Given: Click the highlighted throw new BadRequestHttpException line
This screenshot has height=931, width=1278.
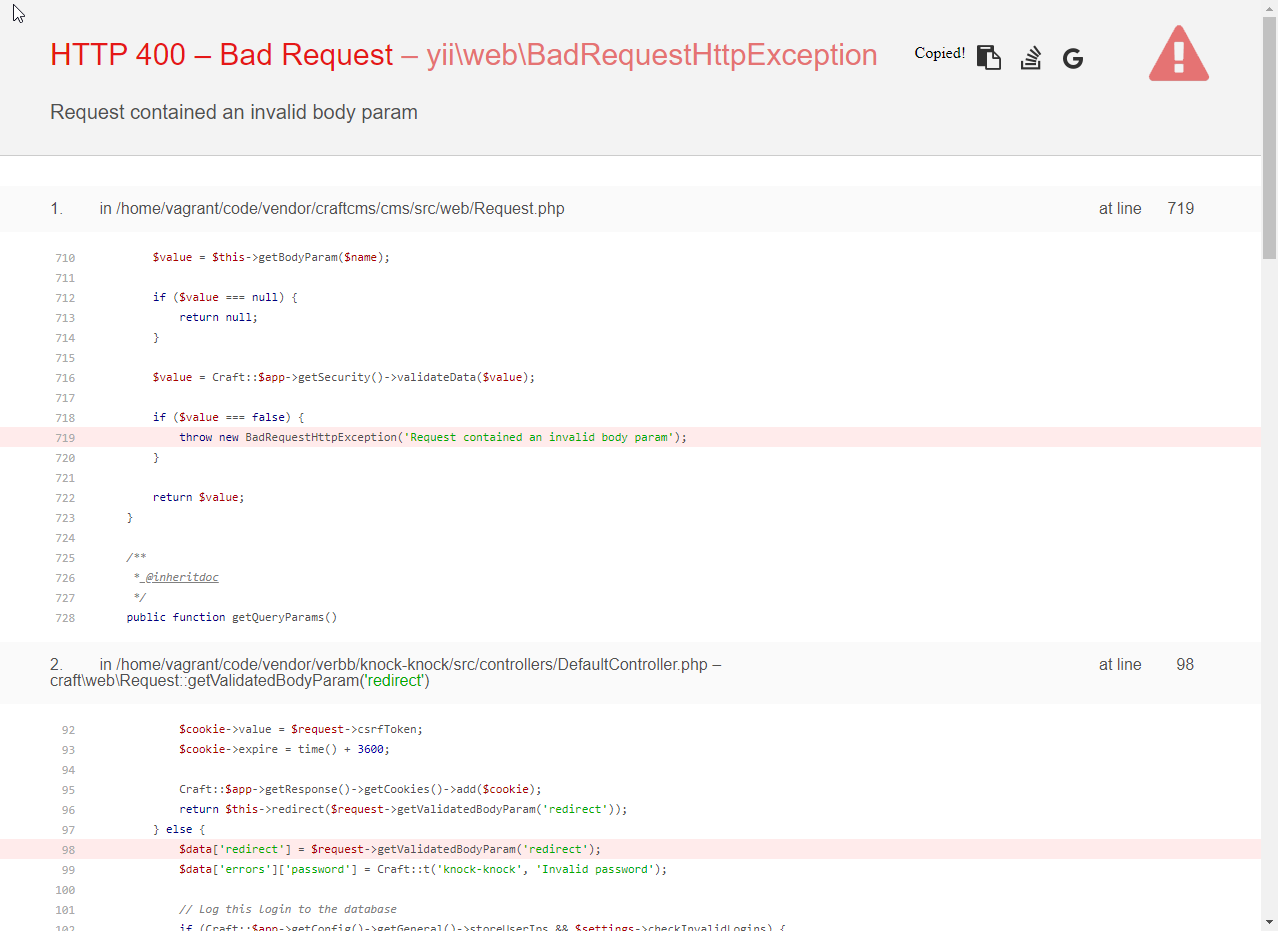Looking at the screenshot, I should (630, 437).
